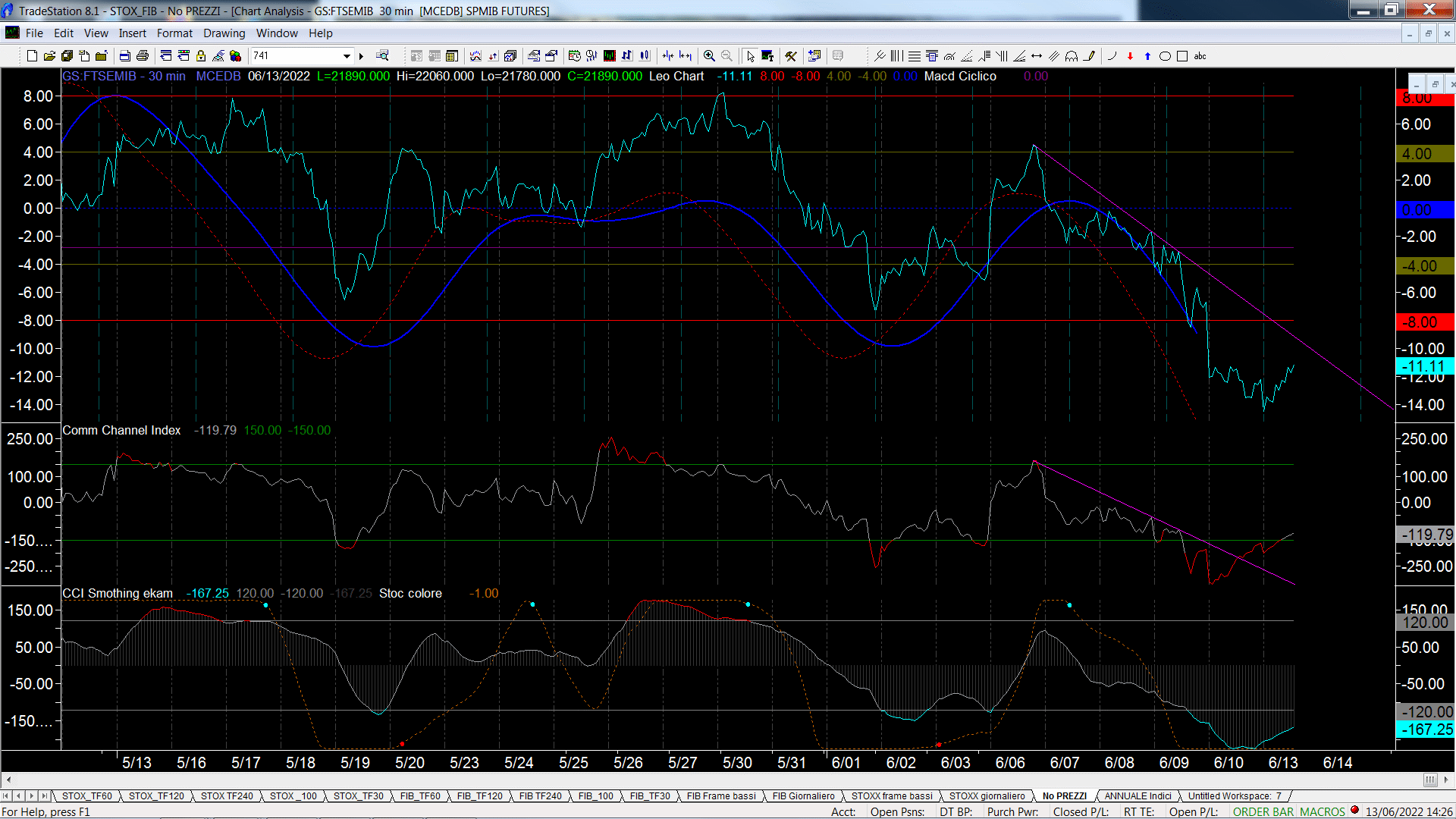Switch to the FIB Giornaliero workspace tab
Screen dimensions: 1456x819
pos(803,795)
